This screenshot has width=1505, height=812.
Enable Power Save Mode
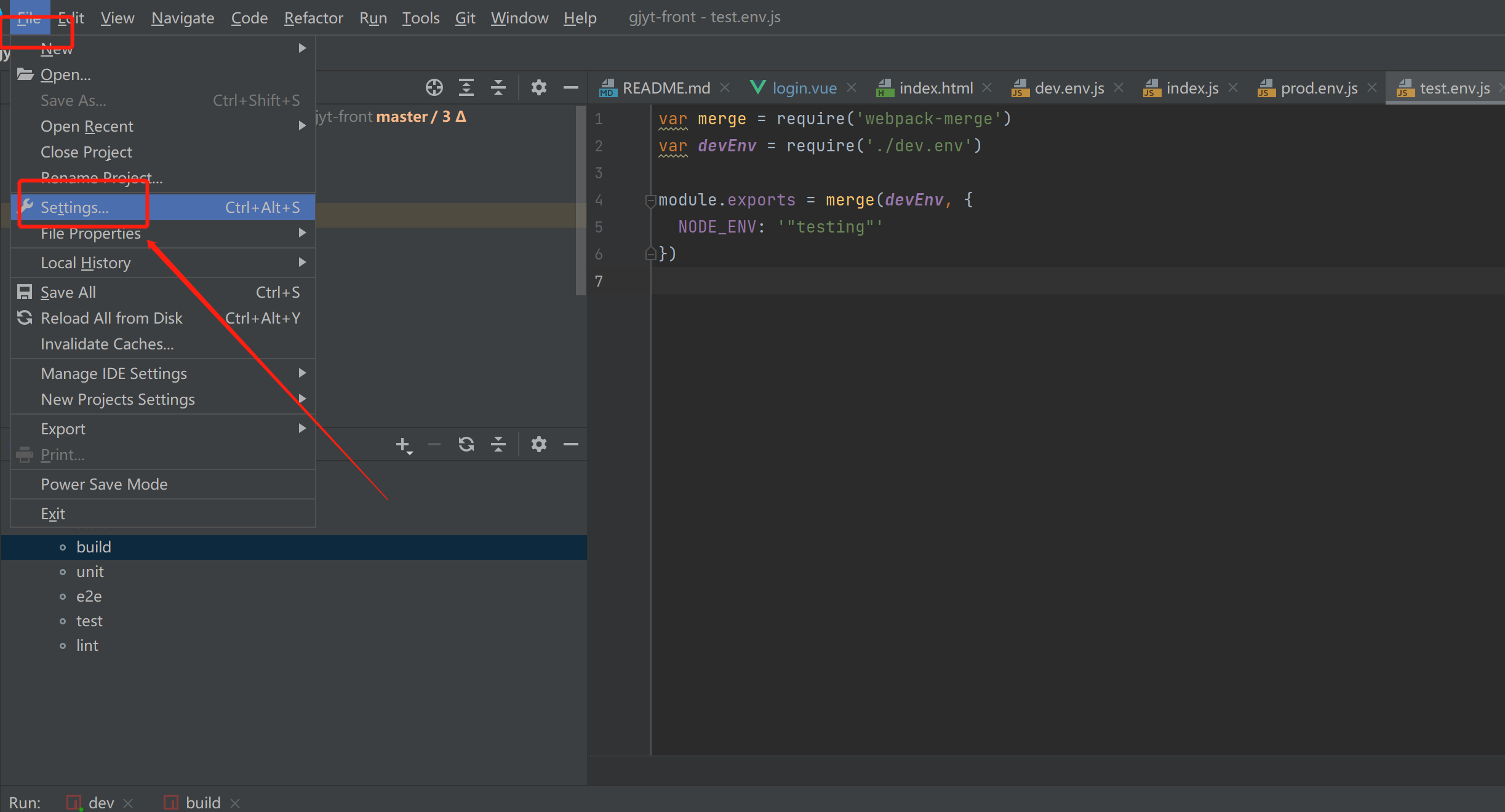tap(104, 484)
